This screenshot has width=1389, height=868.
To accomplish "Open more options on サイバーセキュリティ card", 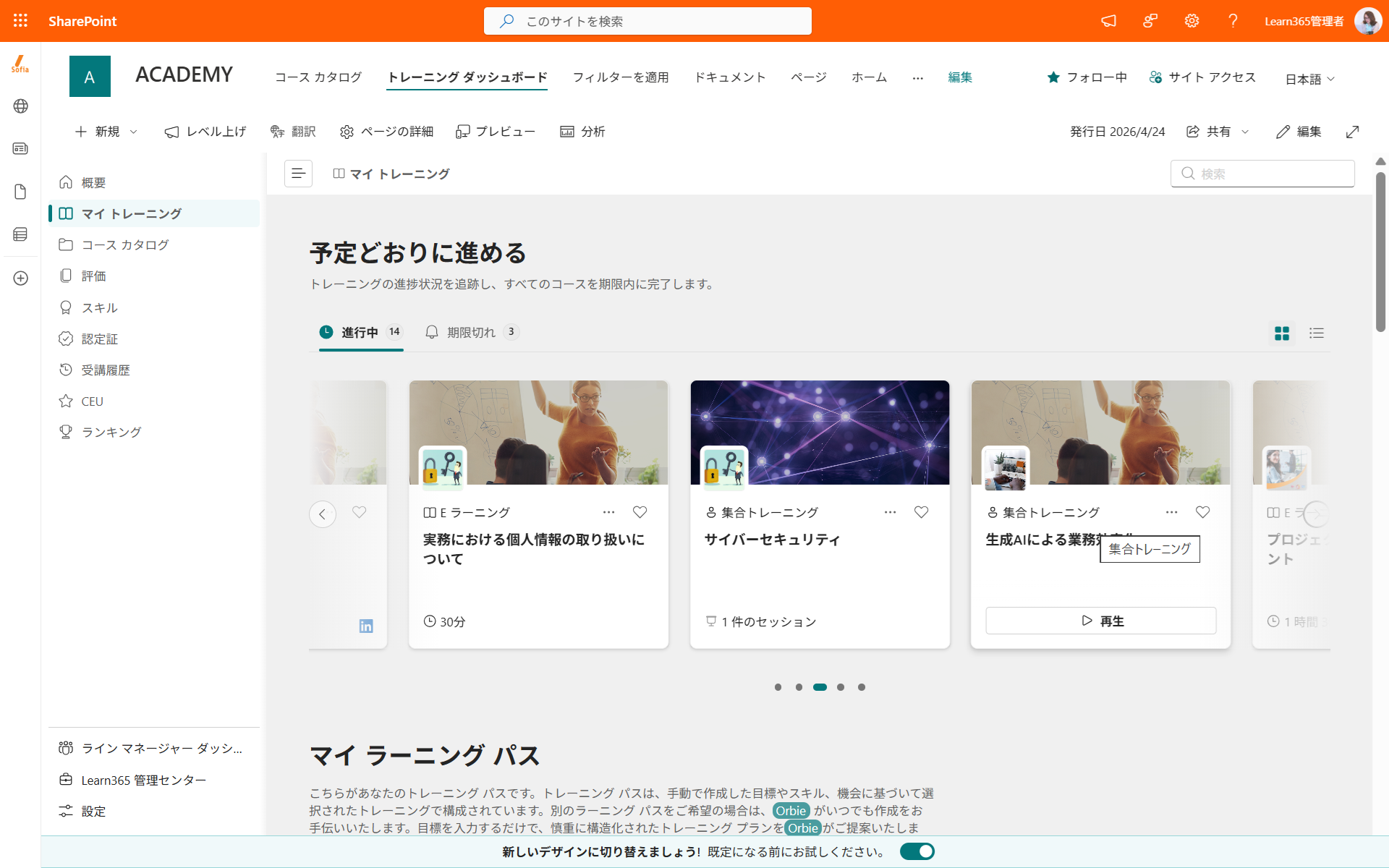I will click(x=890, y=512).
